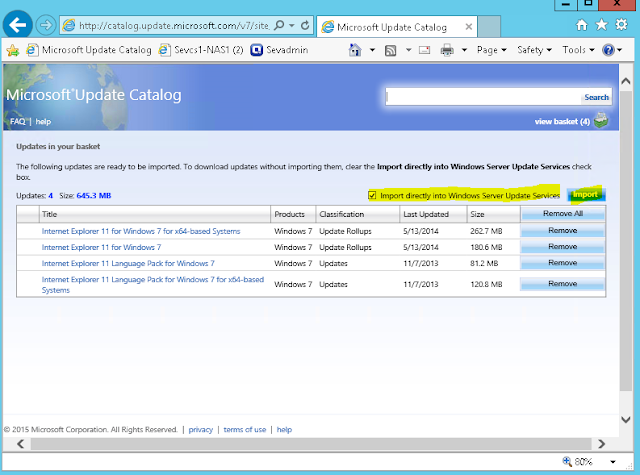This screenshot has width=640, height=475.
Task: Open the Home icon at top right
Action: coord(582,25)
